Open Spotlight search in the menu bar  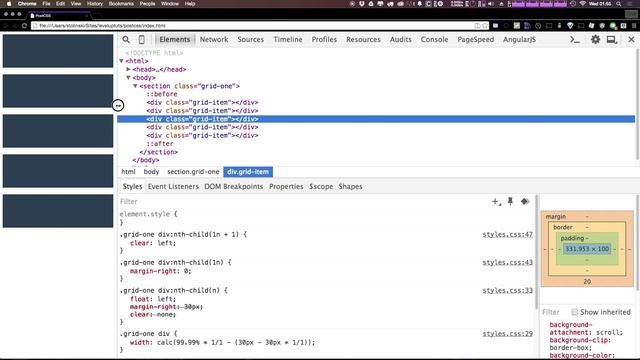click(x=619, y=4)
